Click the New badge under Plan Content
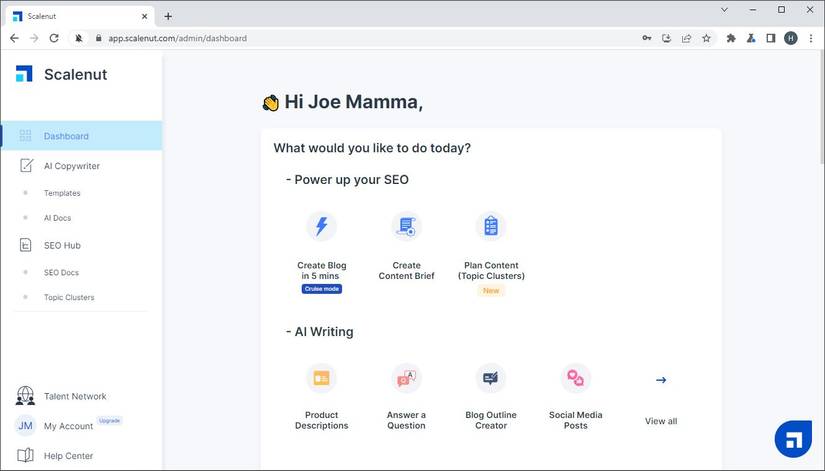Screen dimensions: 825x471 491,290
